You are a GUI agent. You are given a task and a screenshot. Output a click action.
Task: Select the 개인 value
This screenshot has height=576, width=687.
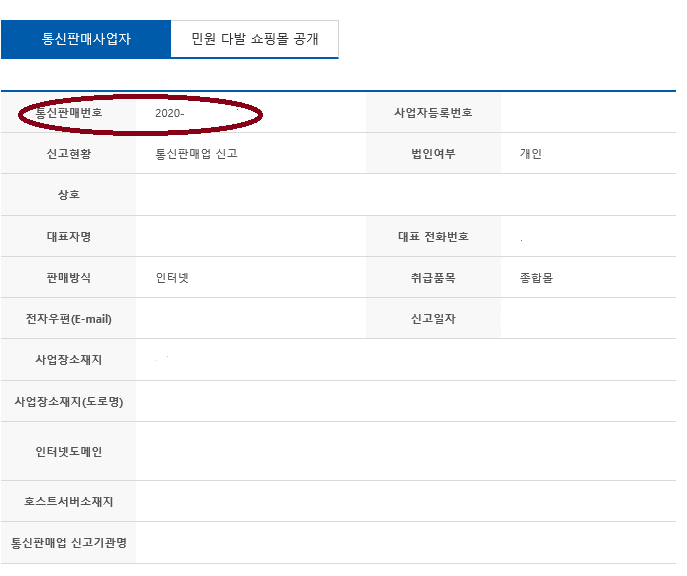(x=531, y=154)
